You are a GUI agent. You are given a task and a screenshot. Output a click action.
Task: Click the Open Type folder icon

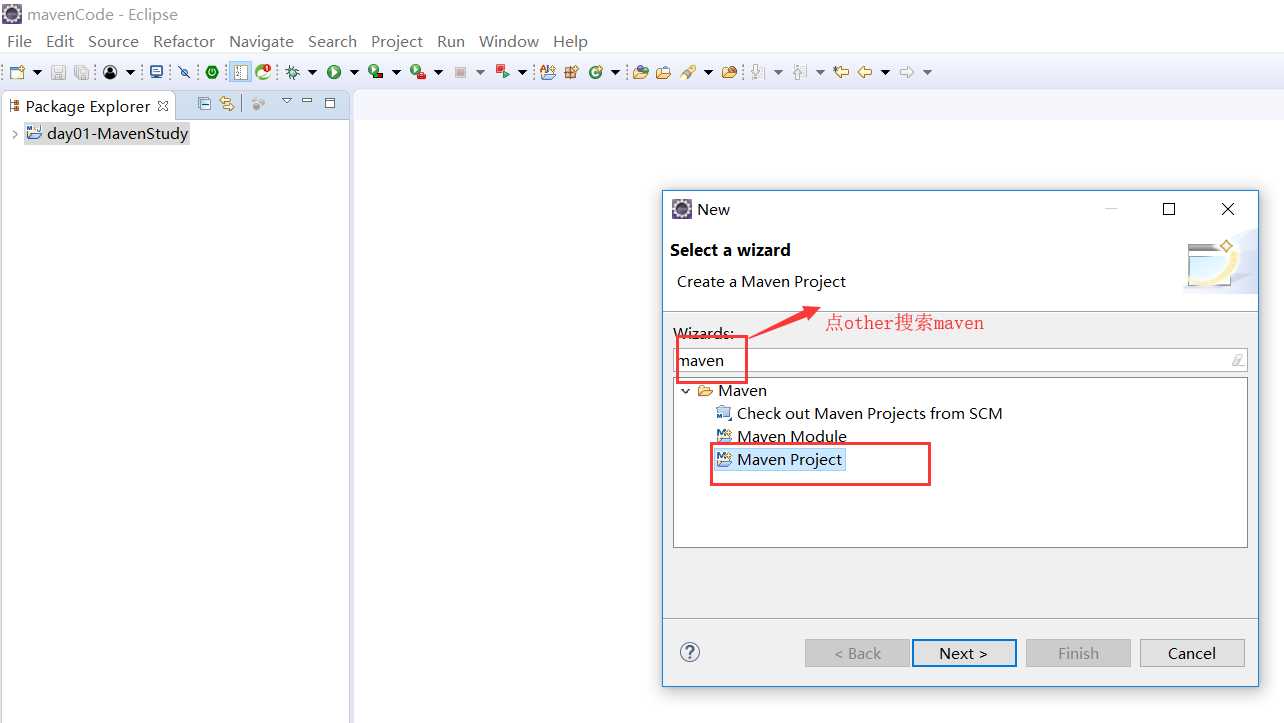pos(641,72)
